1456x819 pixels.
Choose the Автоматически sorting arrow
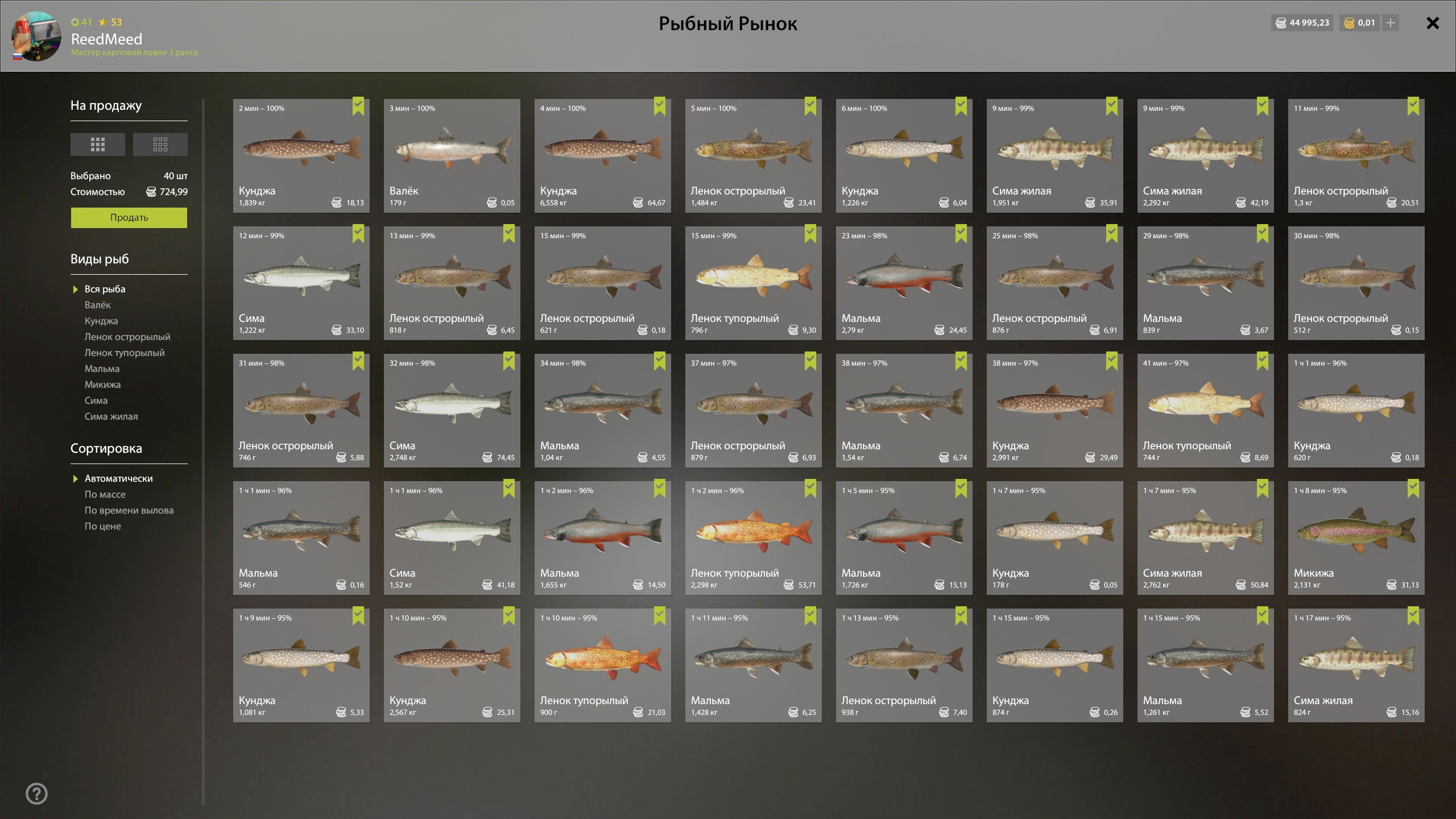(75, 479)
